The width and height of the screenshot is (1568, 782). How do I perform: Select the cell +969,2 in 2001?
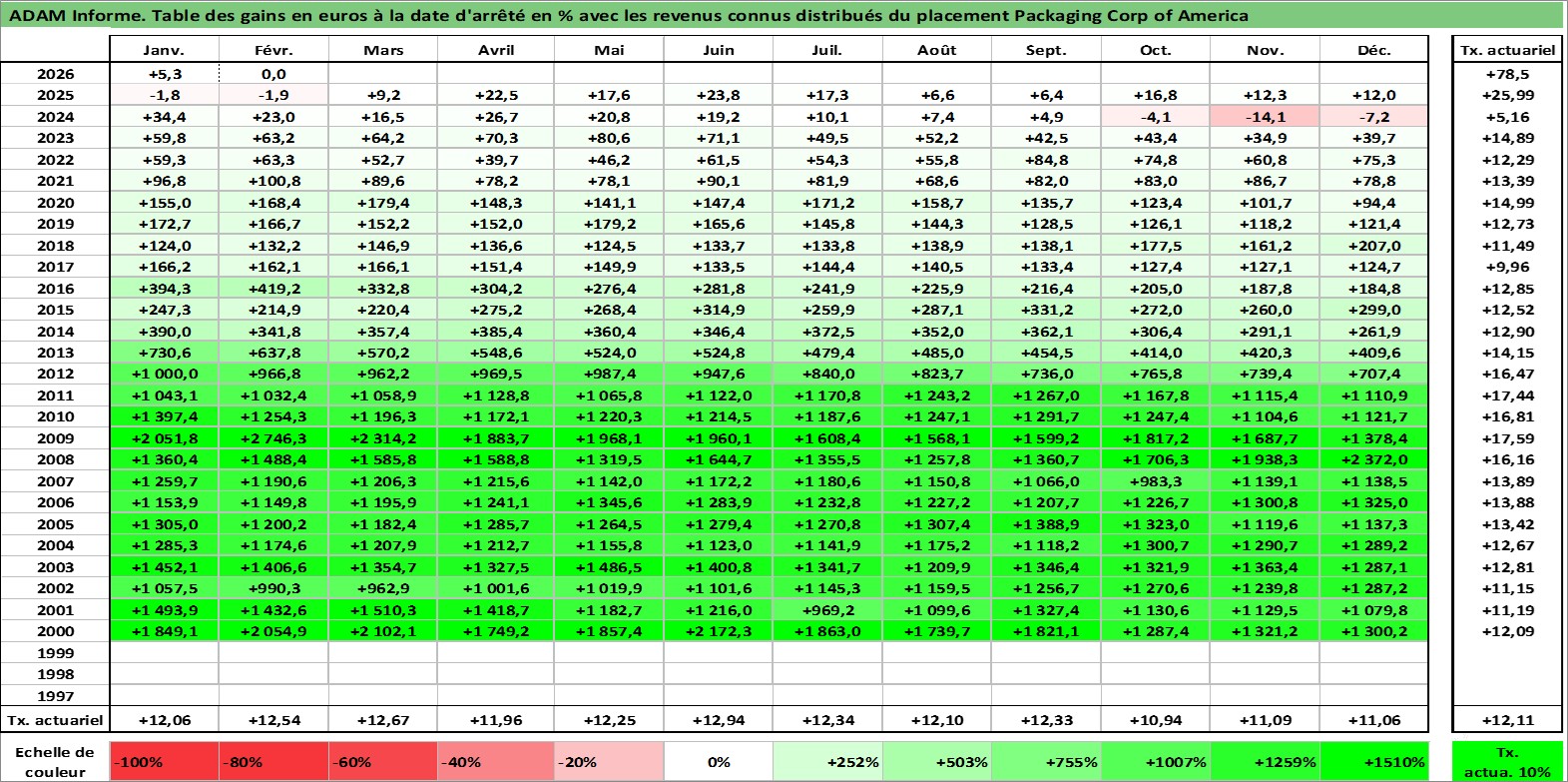coord(827,610)
